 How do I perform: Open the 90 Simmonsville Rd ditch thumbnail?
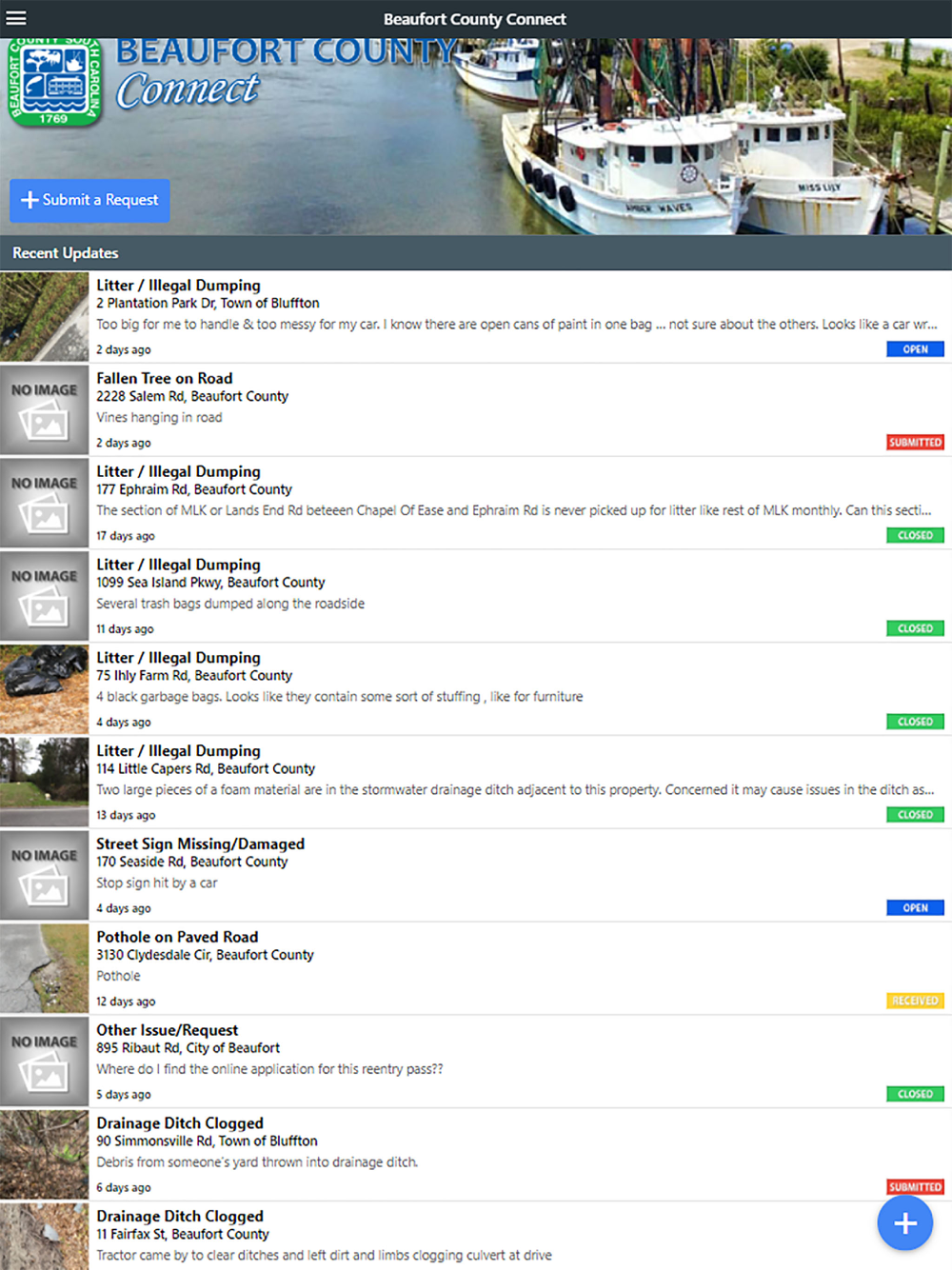coord(45,1156)
